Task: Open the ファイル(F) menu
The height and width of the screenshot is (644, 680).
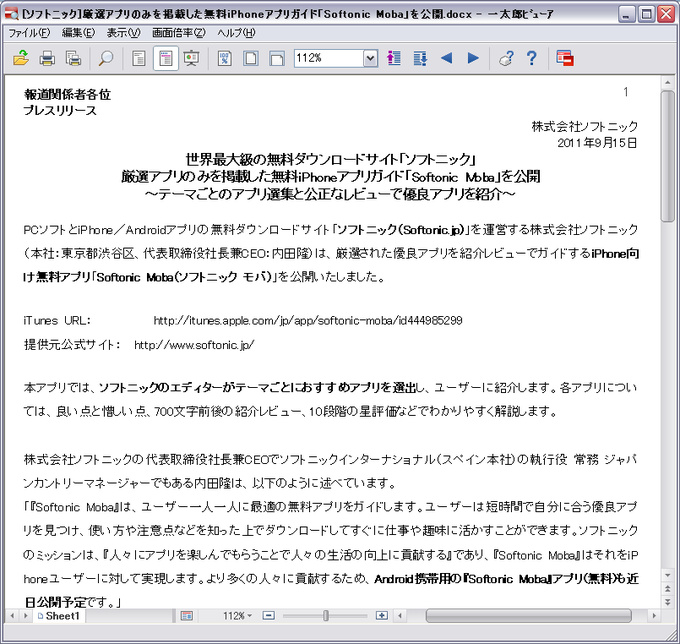Action: [x=29, y=33]
